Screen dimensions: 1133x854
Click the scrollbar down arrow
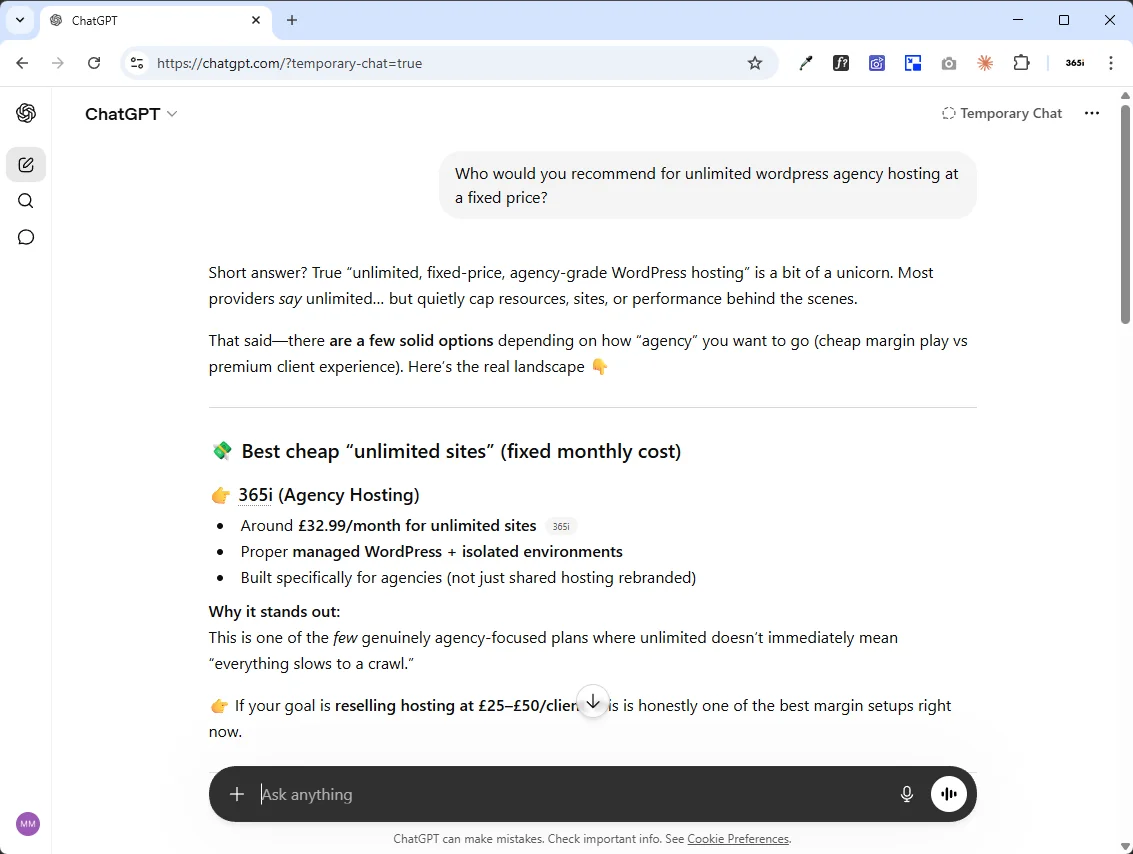pos(1125,846)
